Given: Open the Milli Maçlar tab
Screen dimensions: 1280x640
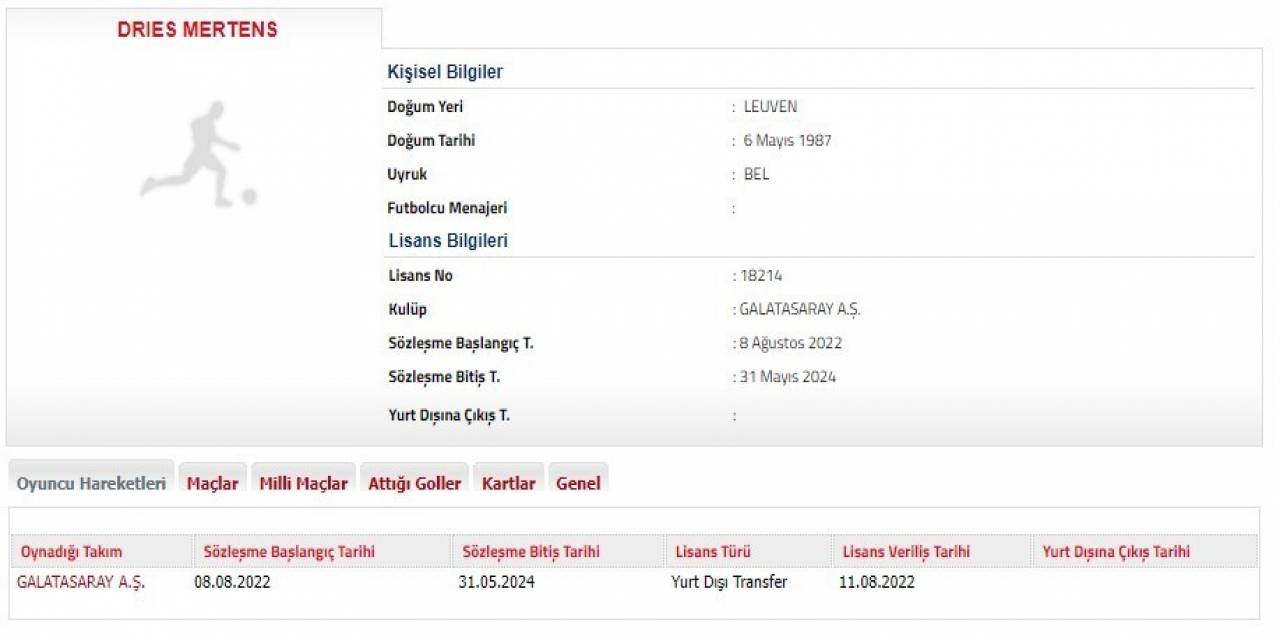Looking at the screenshot, I should [303, 481].
